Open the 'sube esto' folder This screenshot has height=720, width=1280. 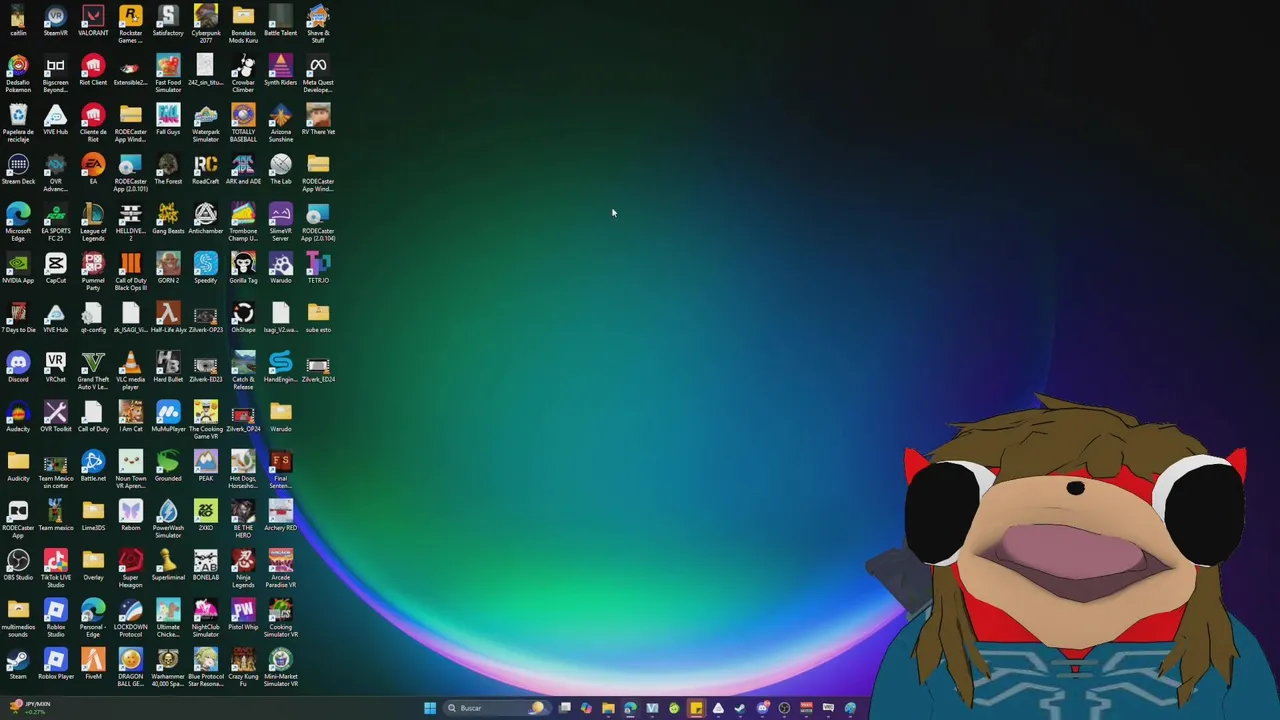coord(318,318)
